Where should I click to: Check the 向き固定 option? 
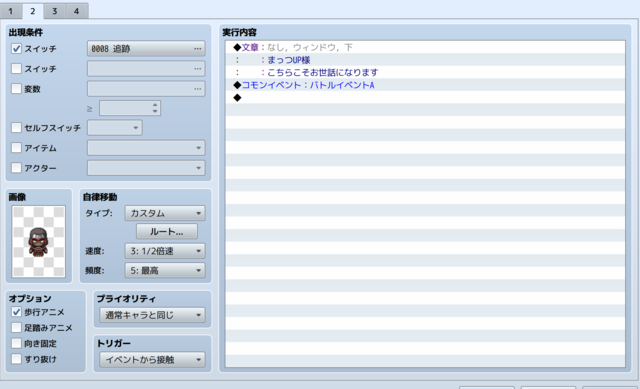point(16,343)
